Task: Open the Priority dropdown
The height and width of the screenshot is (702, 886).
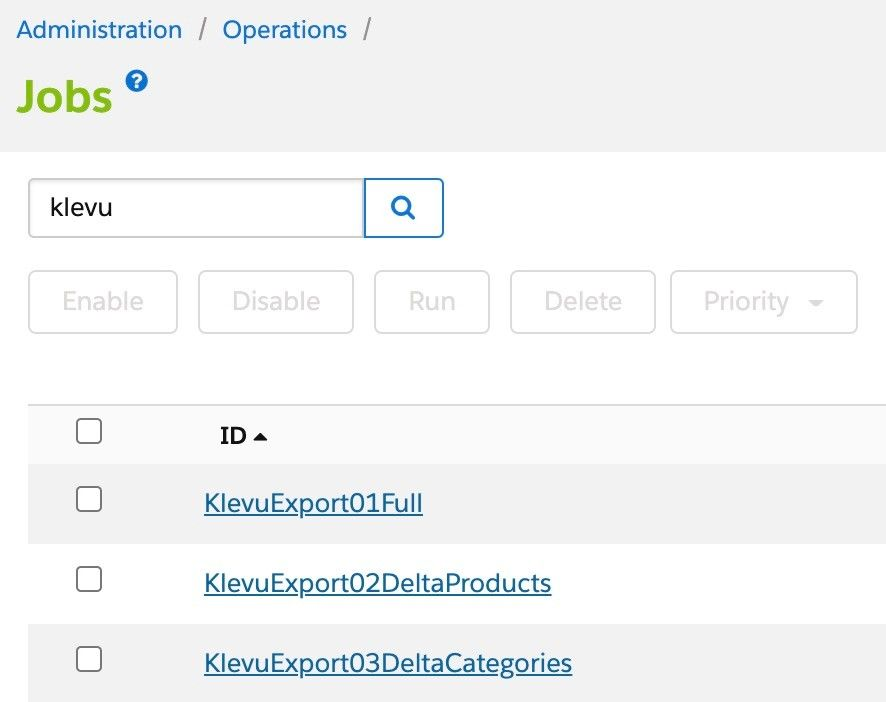Action: click(763, 302)
